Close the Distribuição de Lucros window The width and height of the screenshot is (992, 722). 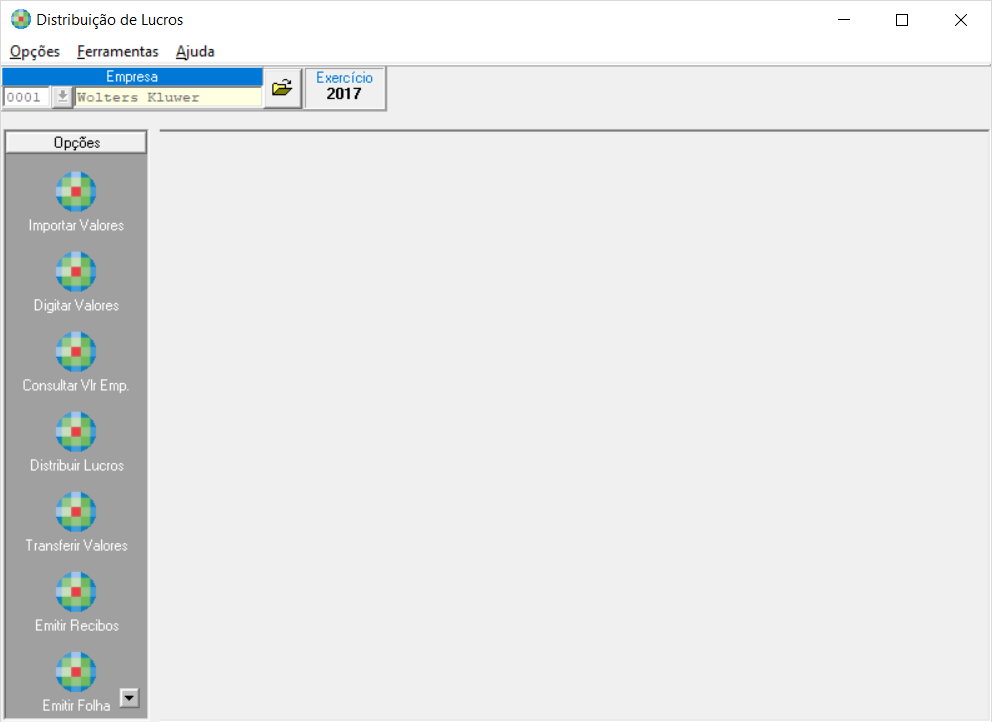(x=960, y=20)
